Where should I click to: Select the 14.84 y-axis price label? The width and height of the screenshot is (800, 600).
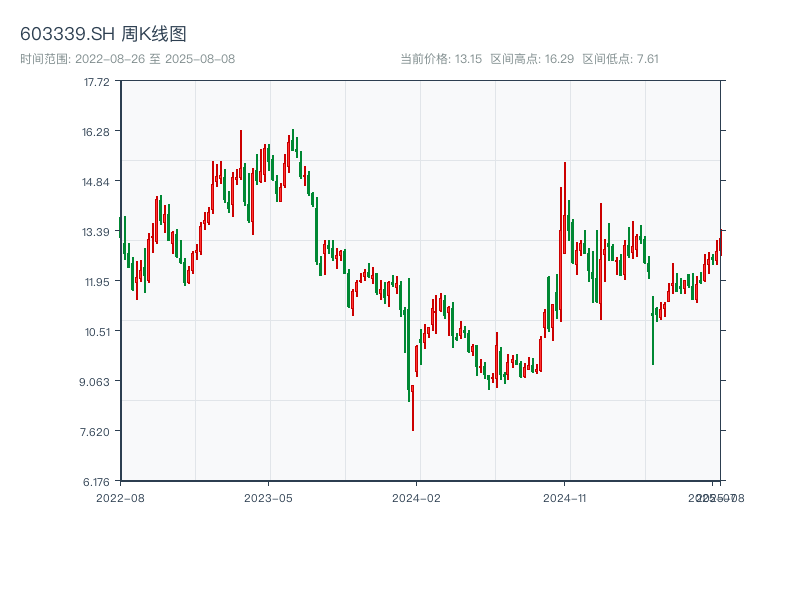[96, 182]
